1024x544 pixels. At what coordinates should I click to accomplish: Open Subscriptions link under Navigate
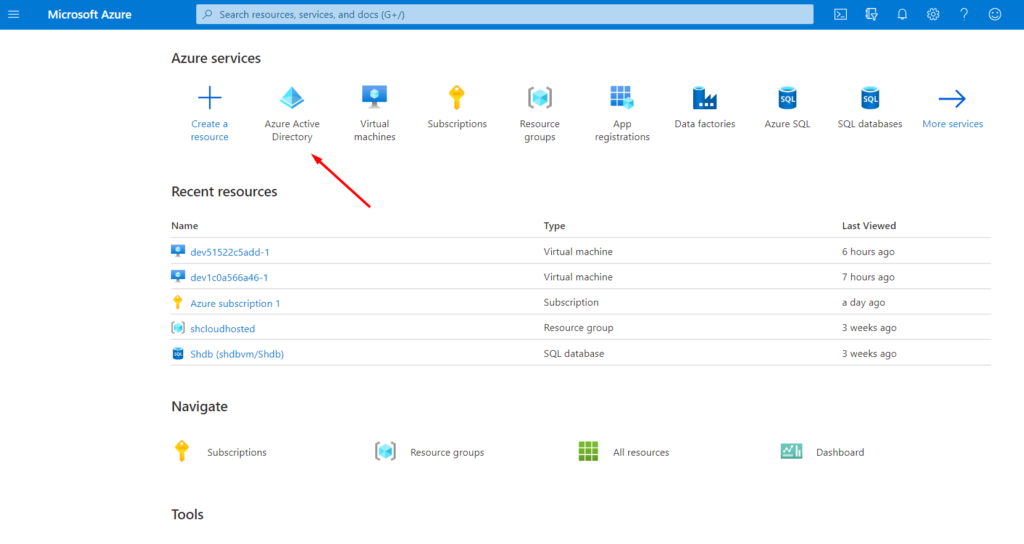click(237, 452)
